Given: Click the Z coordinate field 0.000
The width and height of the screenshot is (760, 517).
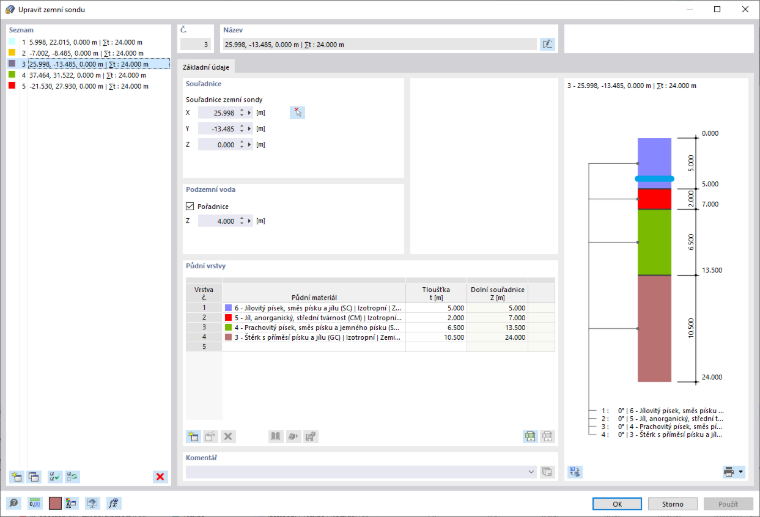Looking at the screenshot, I should click(218, 145).
